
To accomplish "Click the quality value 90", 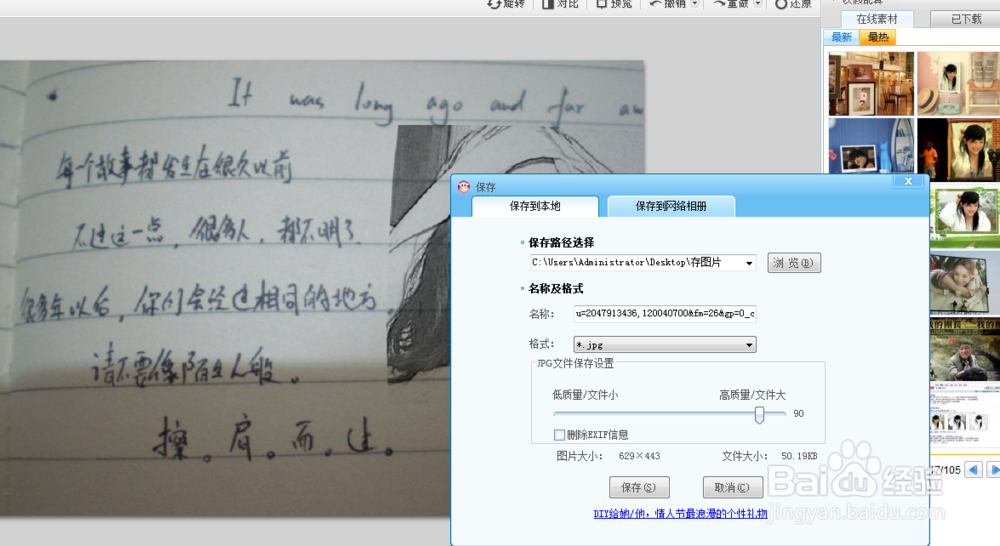I will pos(798,413).
